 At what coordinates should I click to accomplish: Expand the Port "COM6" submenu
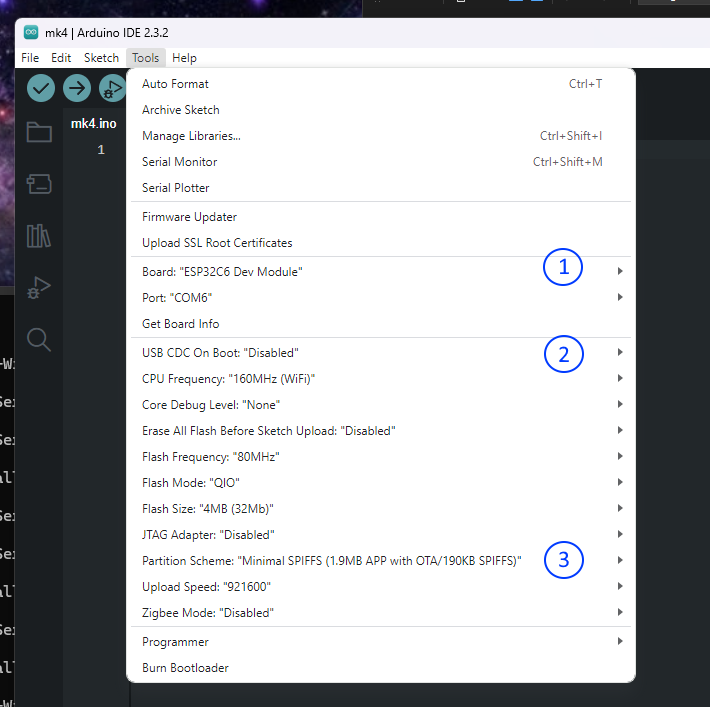tap(380, 298)
